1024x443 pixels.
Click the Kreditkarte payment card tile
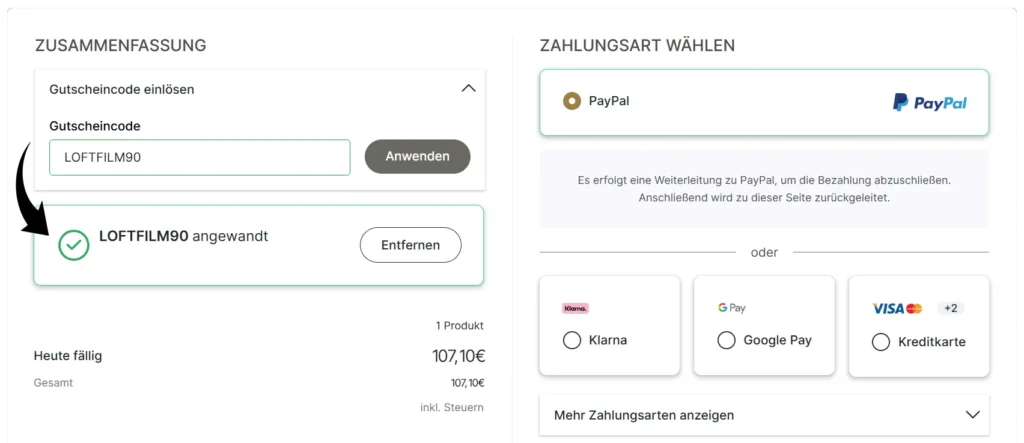pyautogui.click(x=919, y=325)
